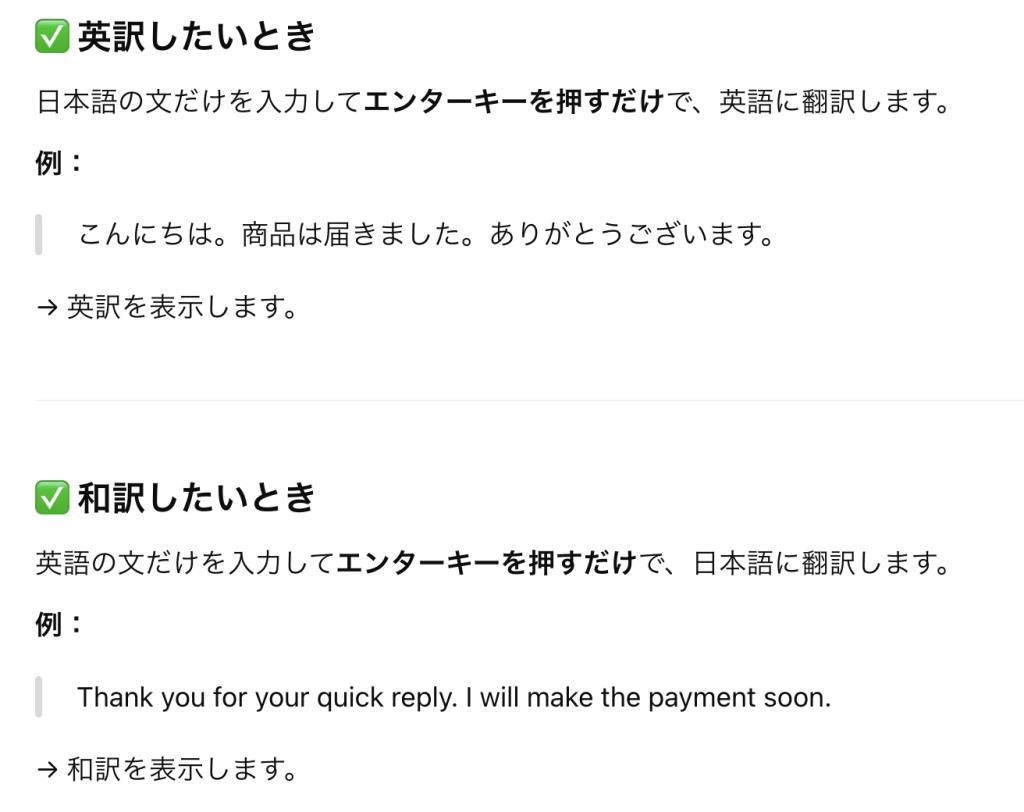This screenshot has width=1024, height=812.
Task: Click the green checkmark beside 和訳したいとき
Action: pos(52,498)
